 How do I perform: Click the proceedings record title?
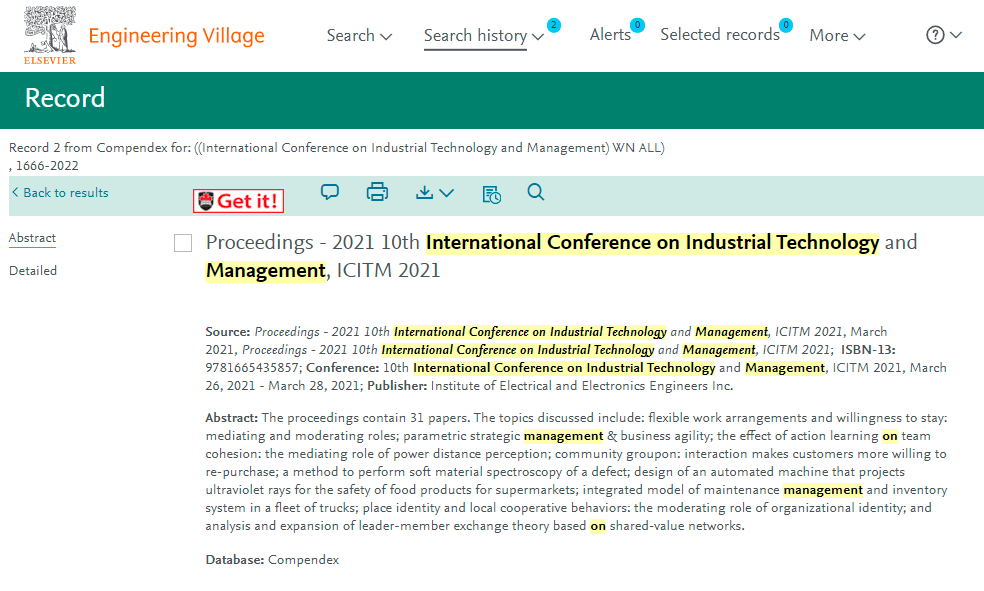point(561,256)
